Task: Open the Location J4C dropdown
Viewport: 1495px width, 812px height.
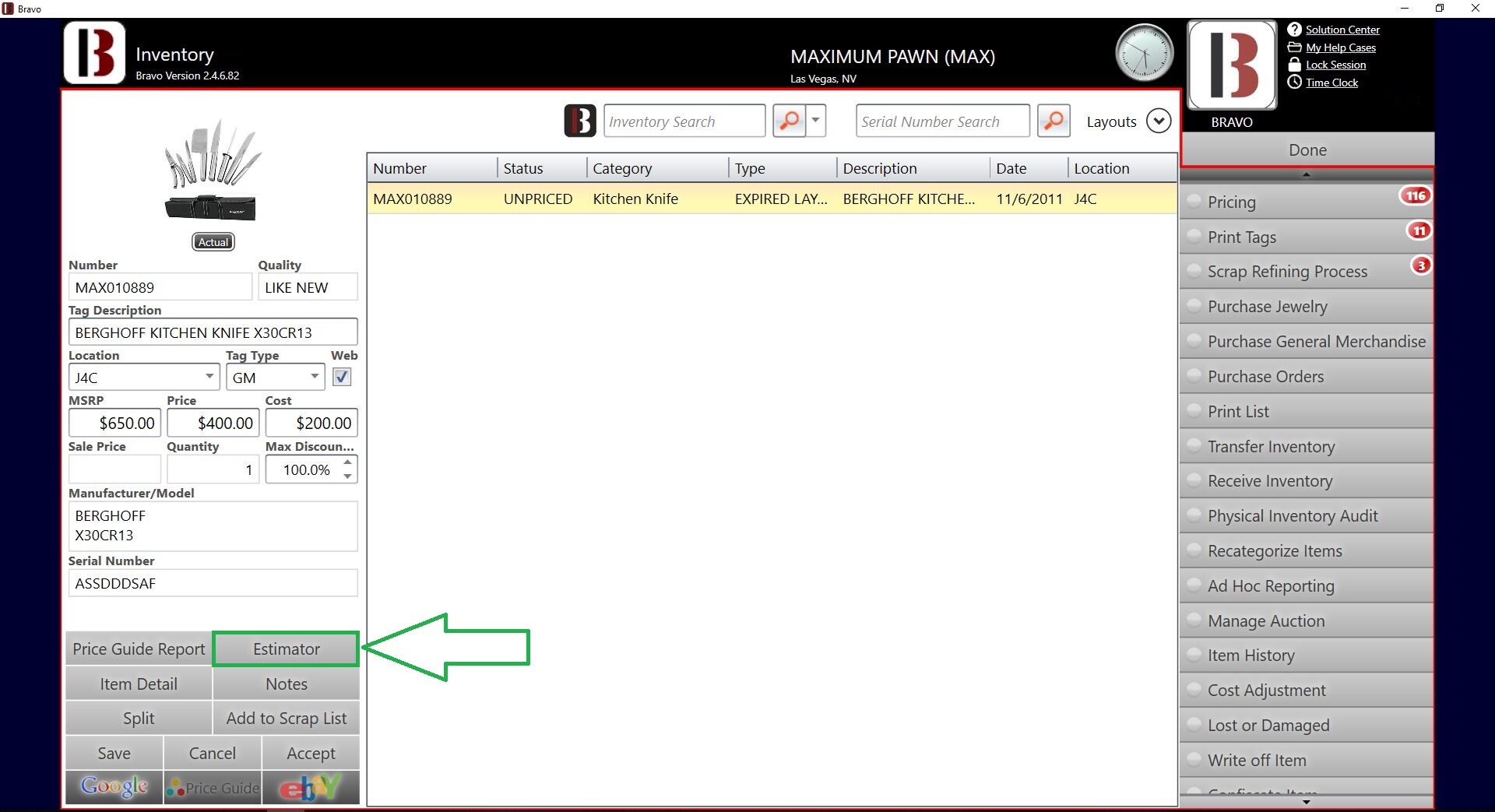Action: tap(209, 377)
